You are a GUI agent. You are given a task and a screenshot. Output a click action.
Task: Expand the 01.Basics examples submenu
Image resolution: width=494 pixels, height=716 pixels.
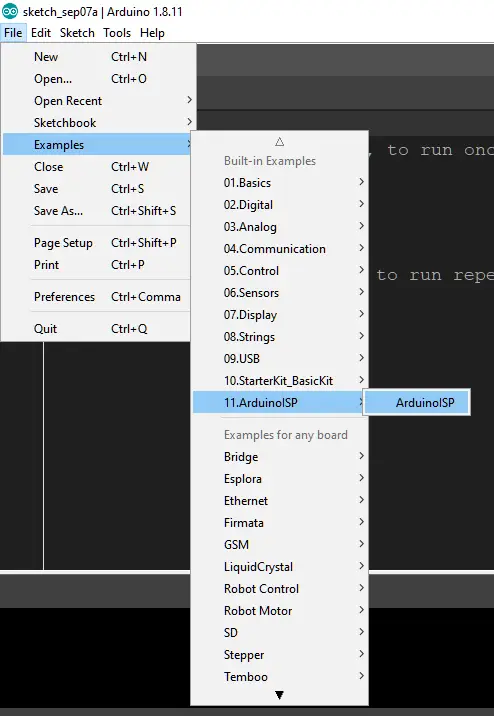tap(279, 183)
